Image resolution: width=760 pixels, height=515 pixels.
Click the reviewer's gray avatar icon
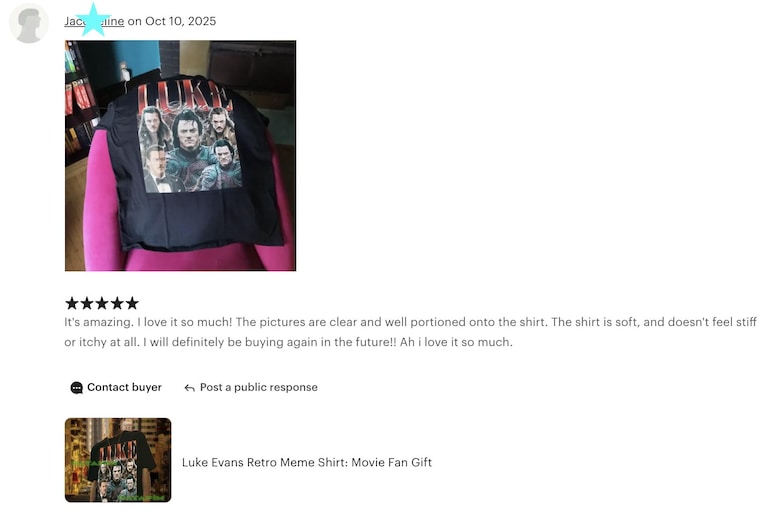(29, 23)
